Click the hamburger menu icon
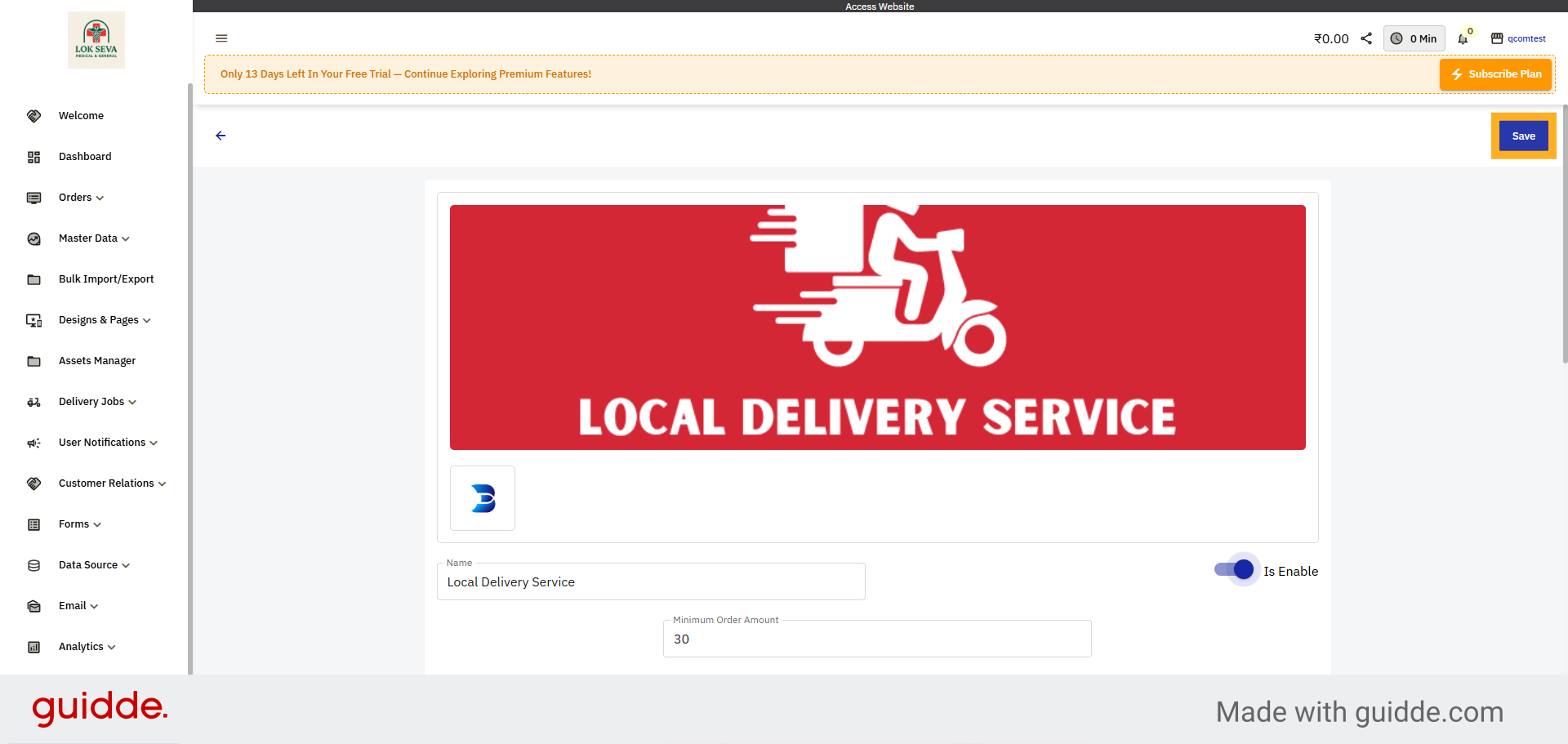 click(221, 38)
